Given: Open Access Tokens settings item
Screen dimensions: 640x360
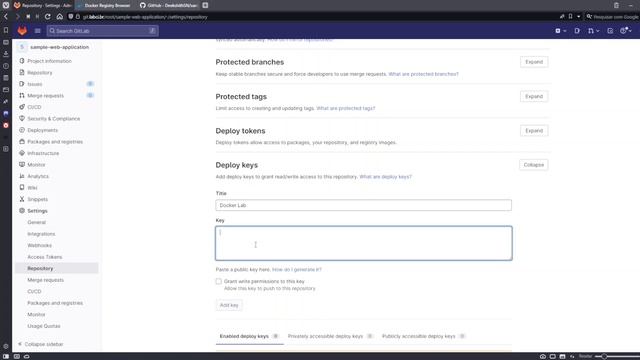Looking at the screenshot, I should pyautogui.click(x=45, y=257).
